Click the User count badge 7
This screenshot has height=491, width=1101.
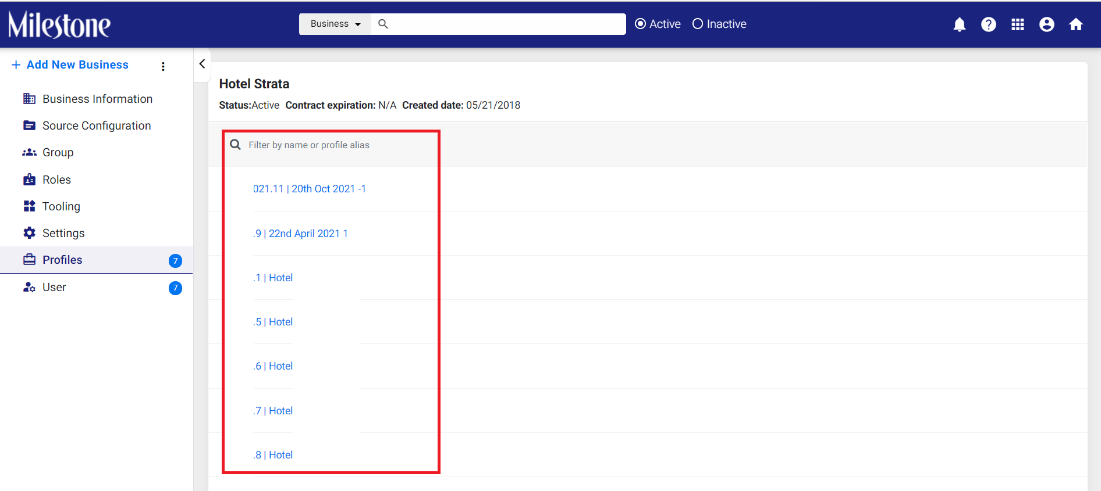(x=176, y=288)
